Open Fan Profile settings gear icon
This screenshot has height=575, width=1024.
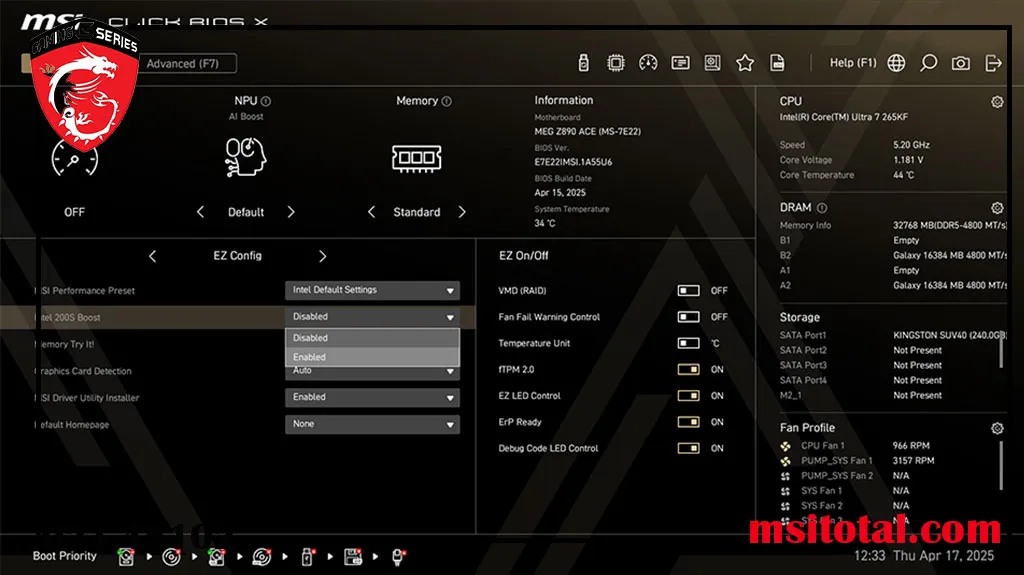pyautogui.click(x=997, y=428)
